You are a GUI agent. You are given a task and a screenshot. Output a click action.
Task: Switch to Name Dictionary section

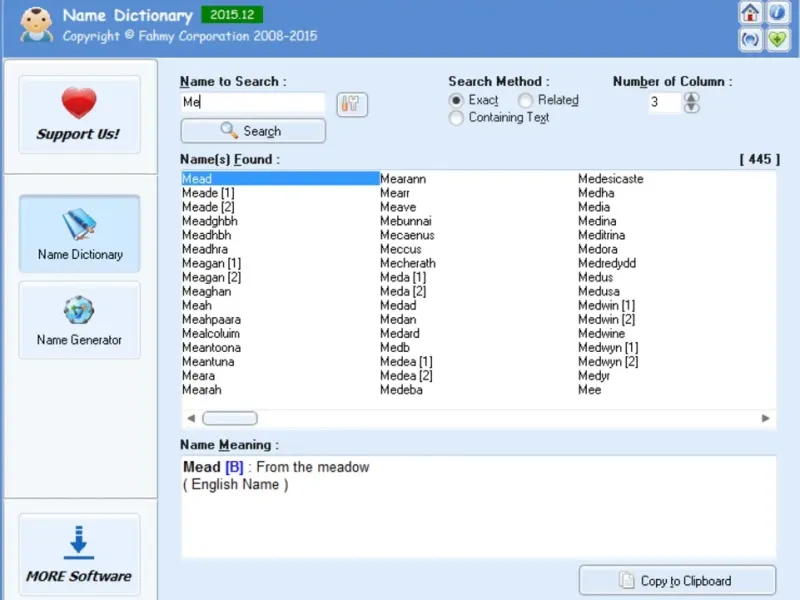click(80, 234)
